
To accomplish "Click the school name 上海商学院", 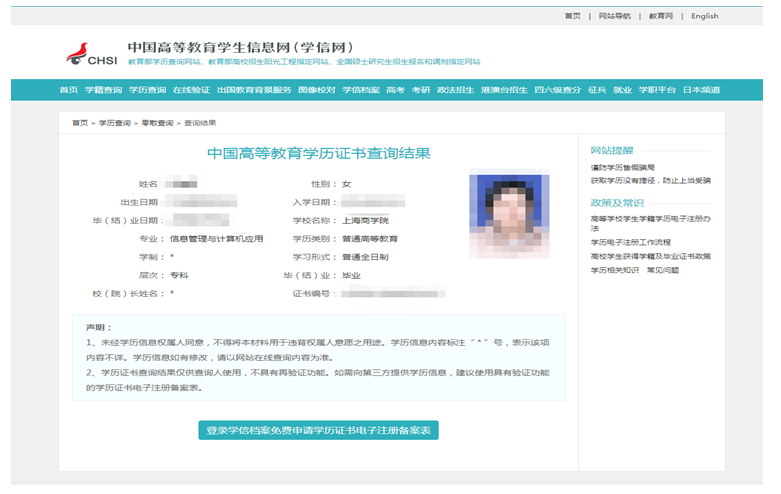I will pyautogui.click(x=365, y=221).
